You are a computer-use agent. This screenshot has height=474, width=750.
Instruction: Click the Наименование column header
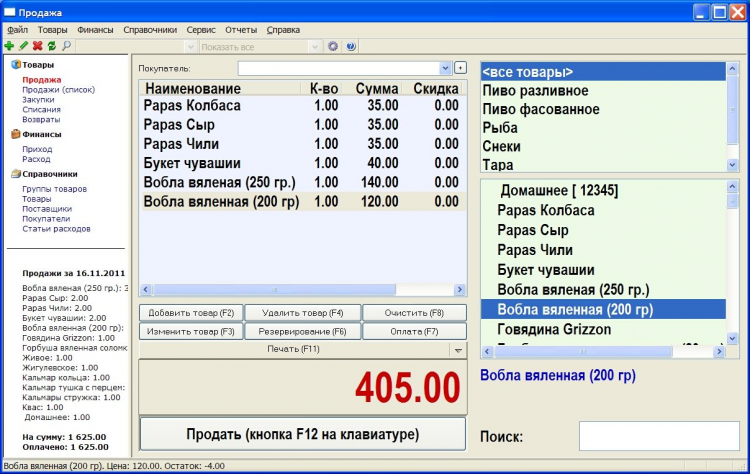point(220,88)
